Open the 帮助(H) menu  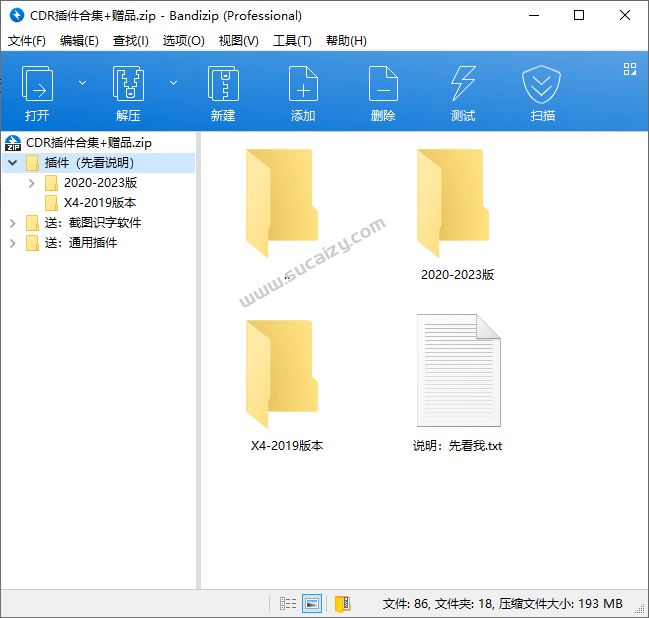click(346, 41)
